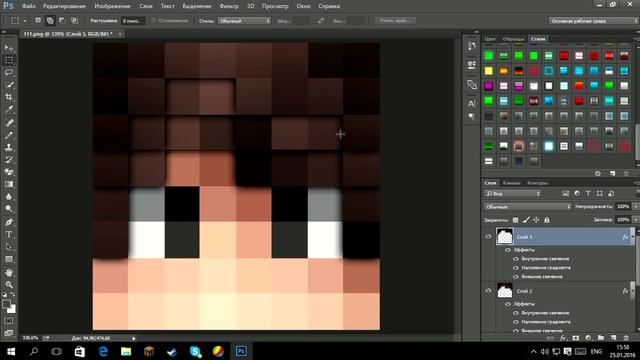Switch to the Образцы tab
The image size is (640, 360).
(513, 39)
